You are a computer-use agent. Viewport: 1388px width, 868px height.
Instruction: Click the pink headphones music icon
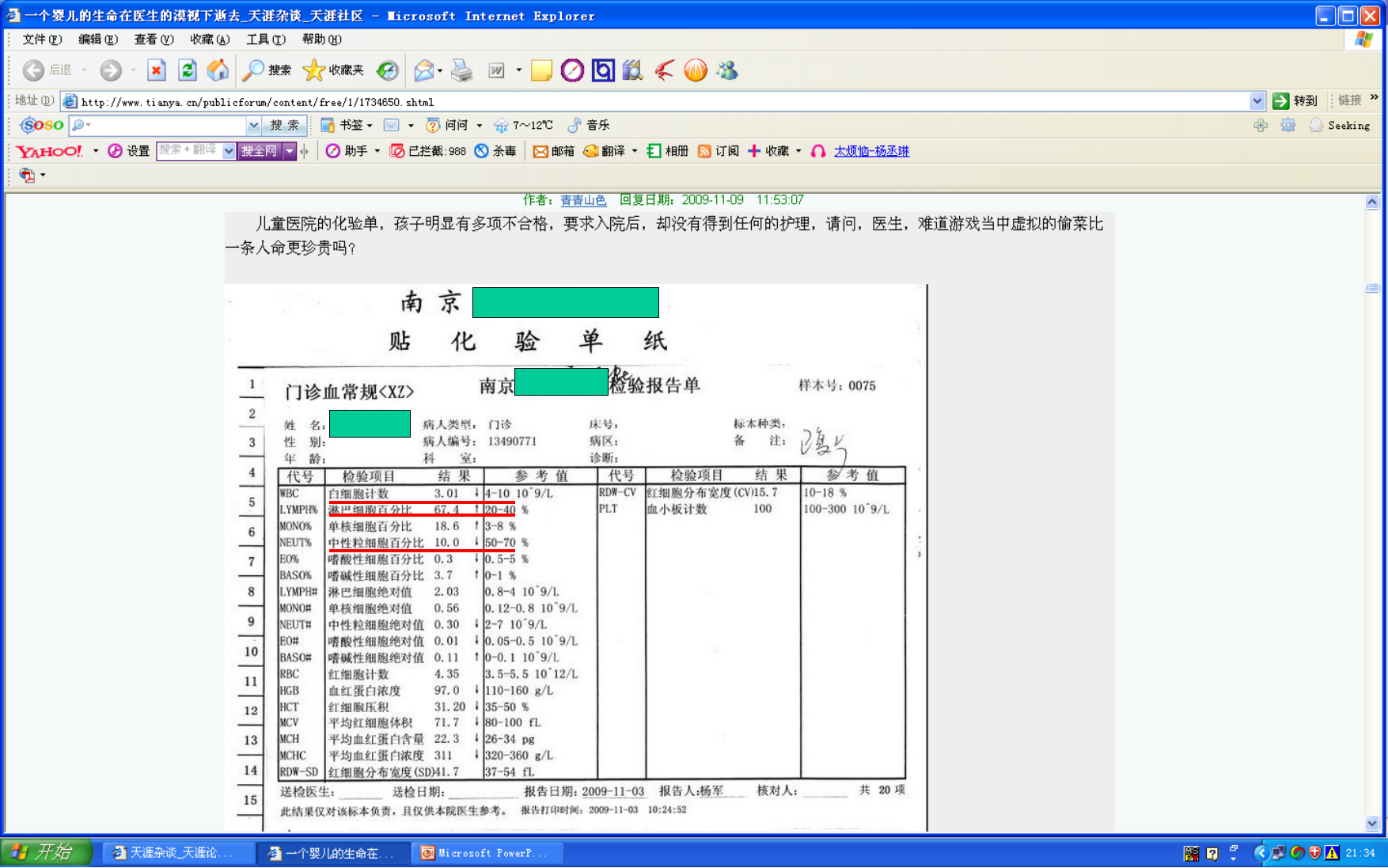click(x=818, y=151)
